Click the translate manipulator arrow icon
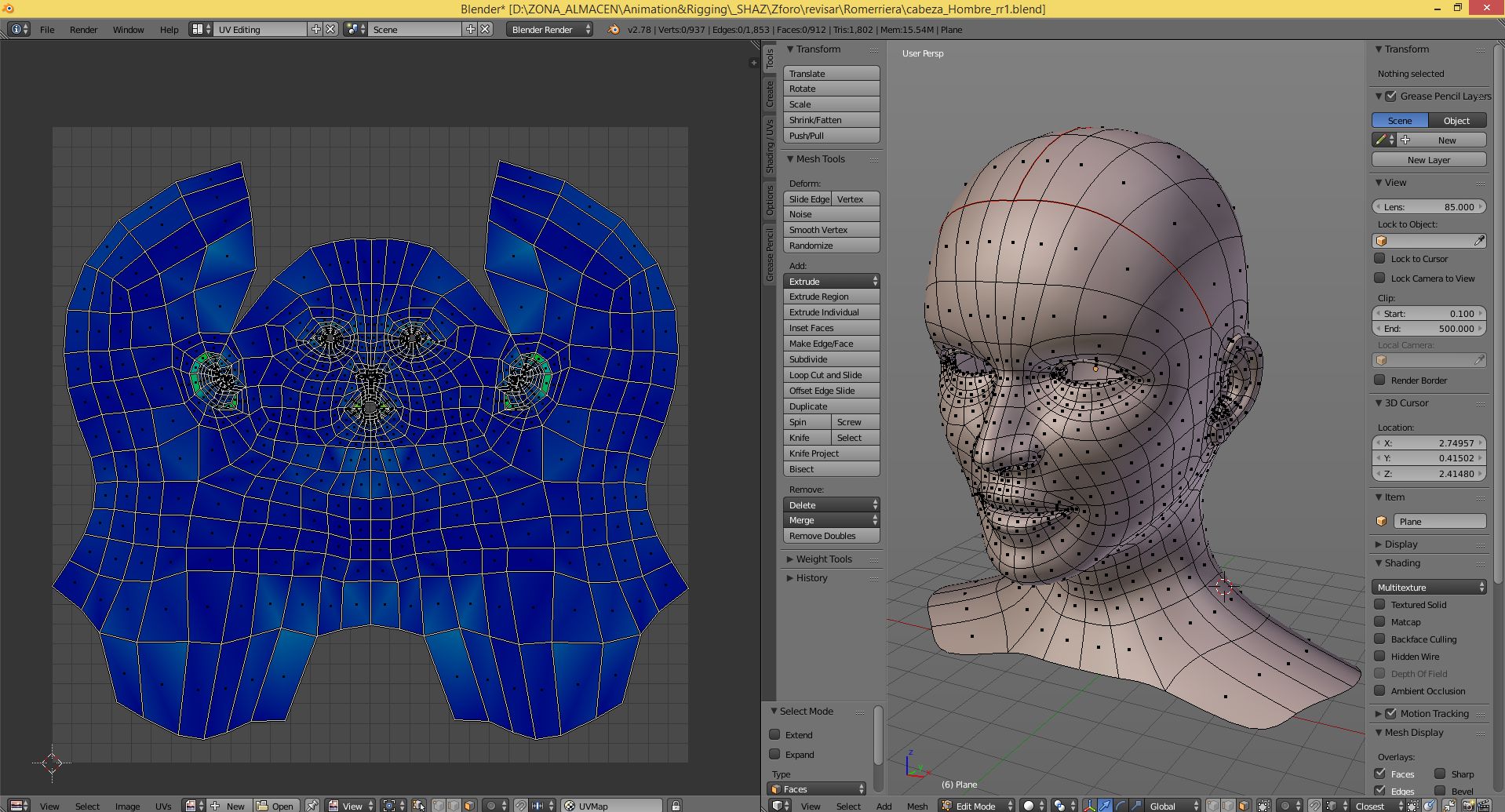 (x=1105, y=806)
